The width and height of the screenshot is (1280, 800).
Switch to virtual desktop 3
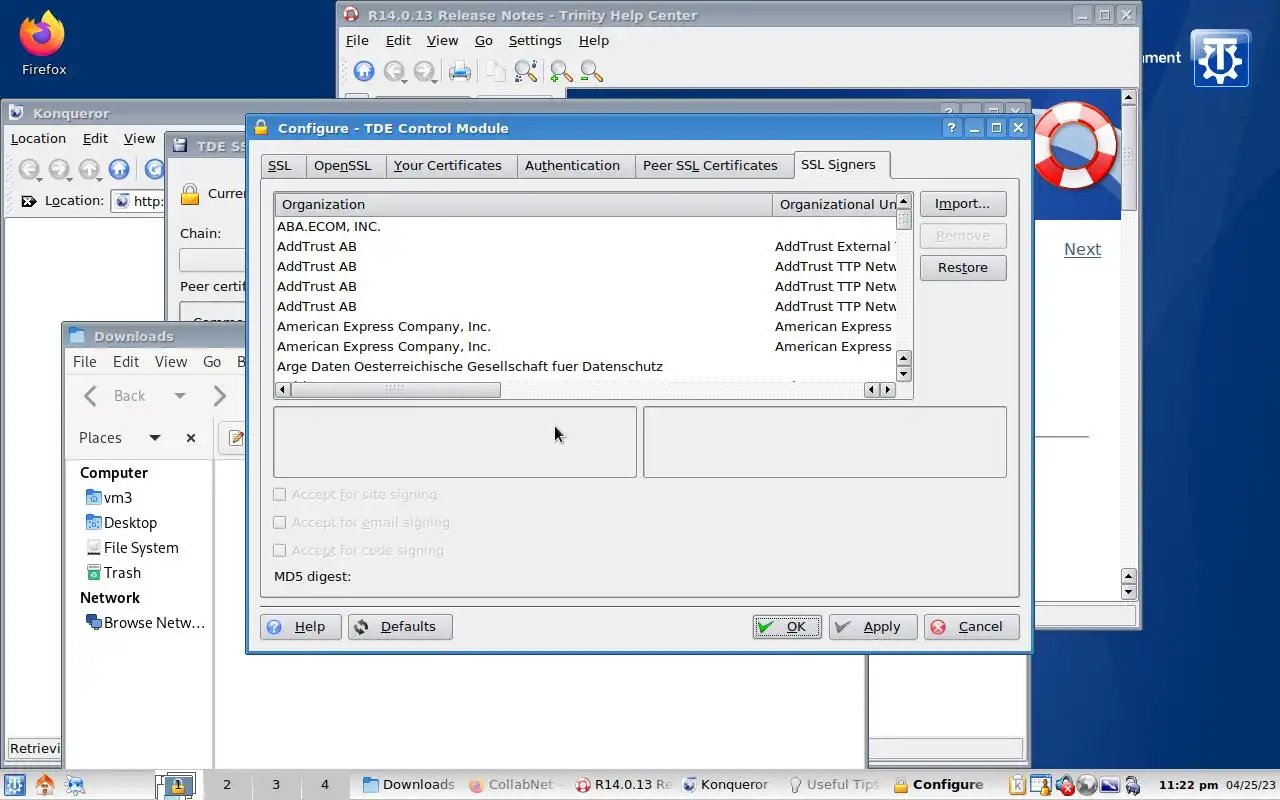click(x=276, y=785)
